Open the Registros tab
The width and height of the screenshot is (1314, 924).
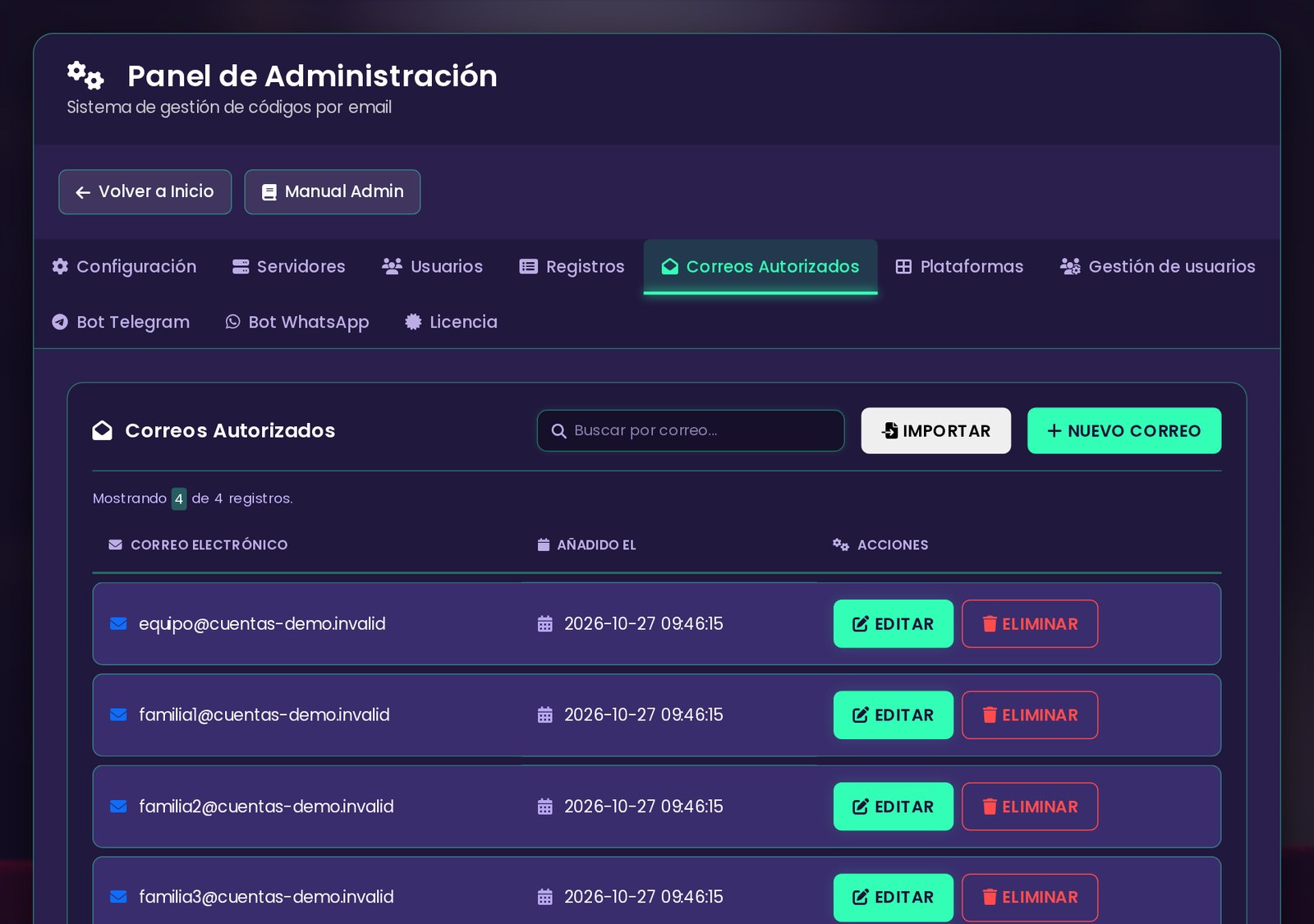(572, 267)
